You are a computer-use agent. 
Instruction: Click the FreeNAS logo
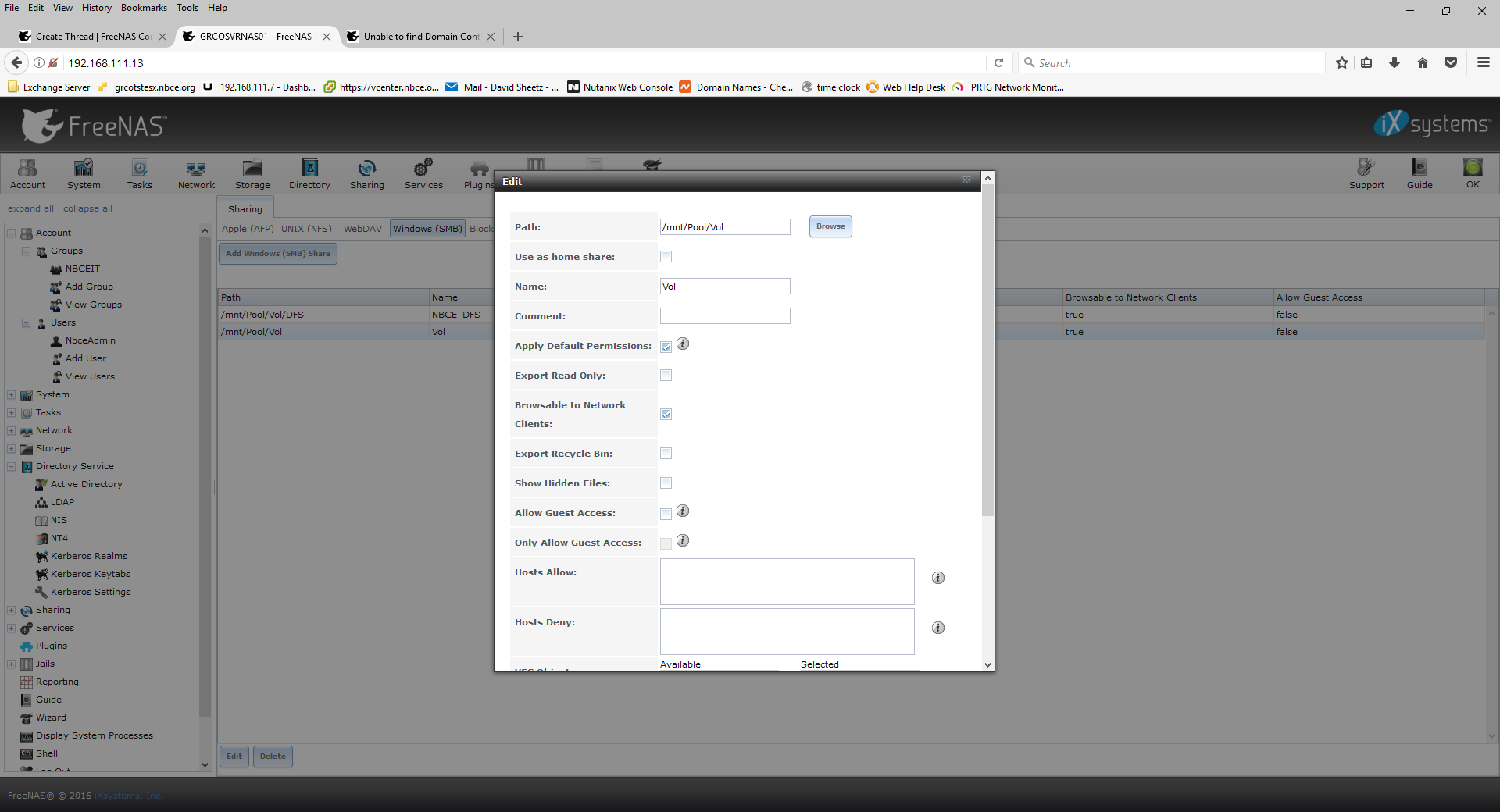tap(94, 126)
